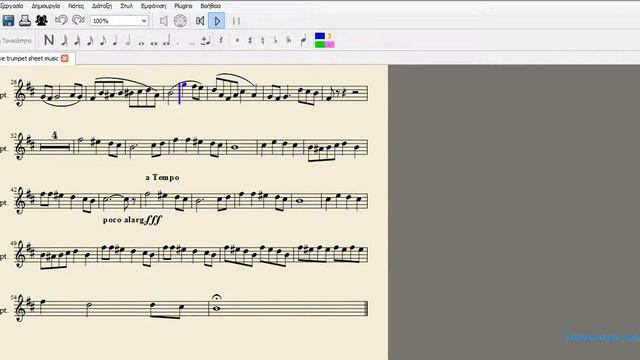Apply a sharp accidental
The height and width of the screenshot is (360, 640).
pyautogui.click(x=250, y=40)
